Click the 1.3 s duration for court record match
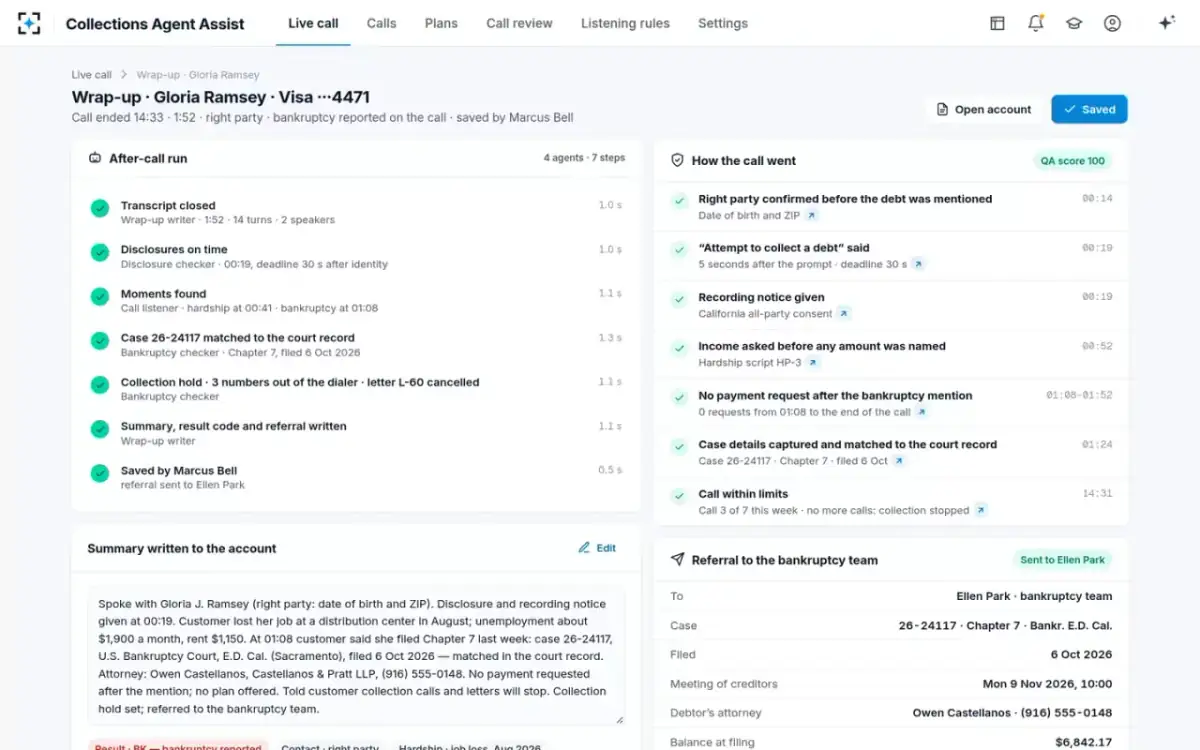Viewport: 1200px width, 750px height. pos(610,338)
